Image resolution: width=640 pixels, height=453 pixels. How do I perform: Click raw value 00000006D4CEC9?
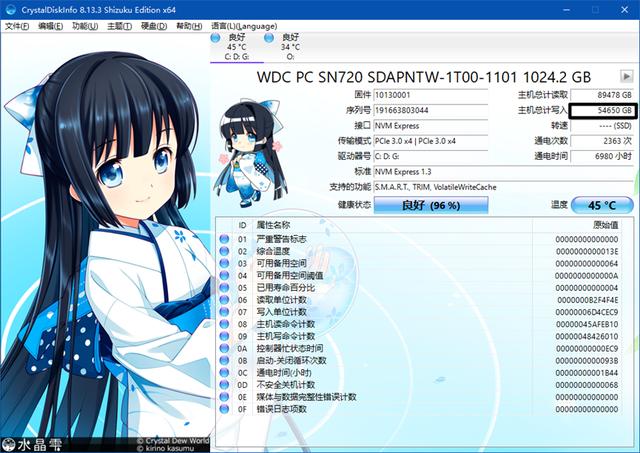pyautogui.click(x=587, y=312)
